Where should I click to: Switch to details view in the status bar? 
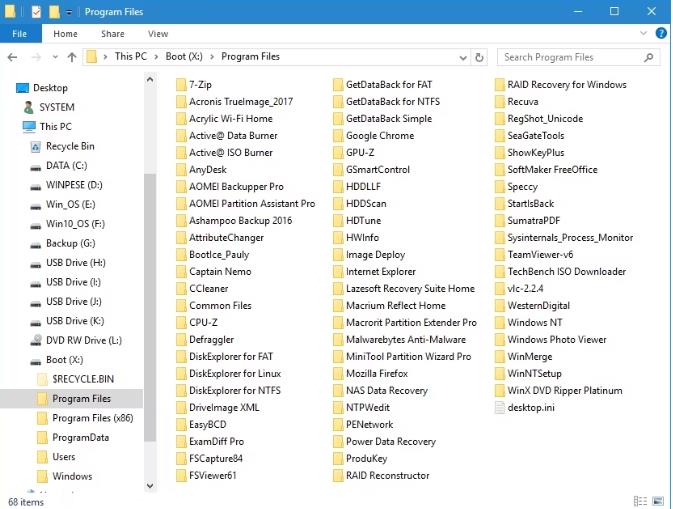[641, 501]
